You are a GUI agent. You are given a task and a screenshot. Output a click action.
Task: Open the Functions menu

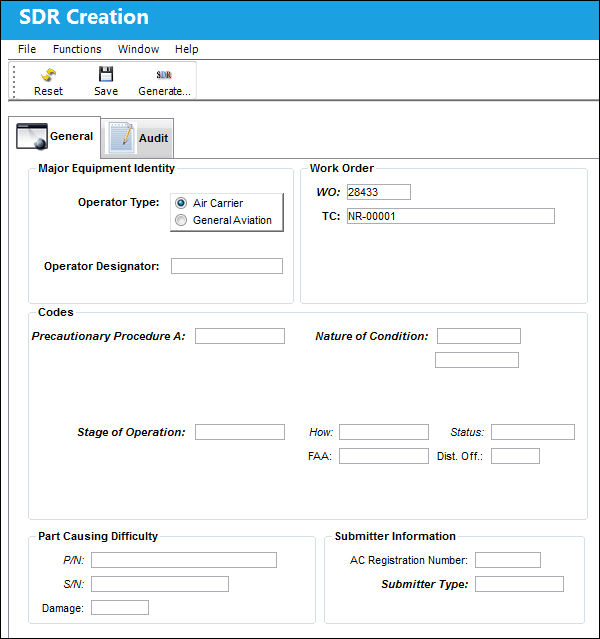(x=77, y=49)
